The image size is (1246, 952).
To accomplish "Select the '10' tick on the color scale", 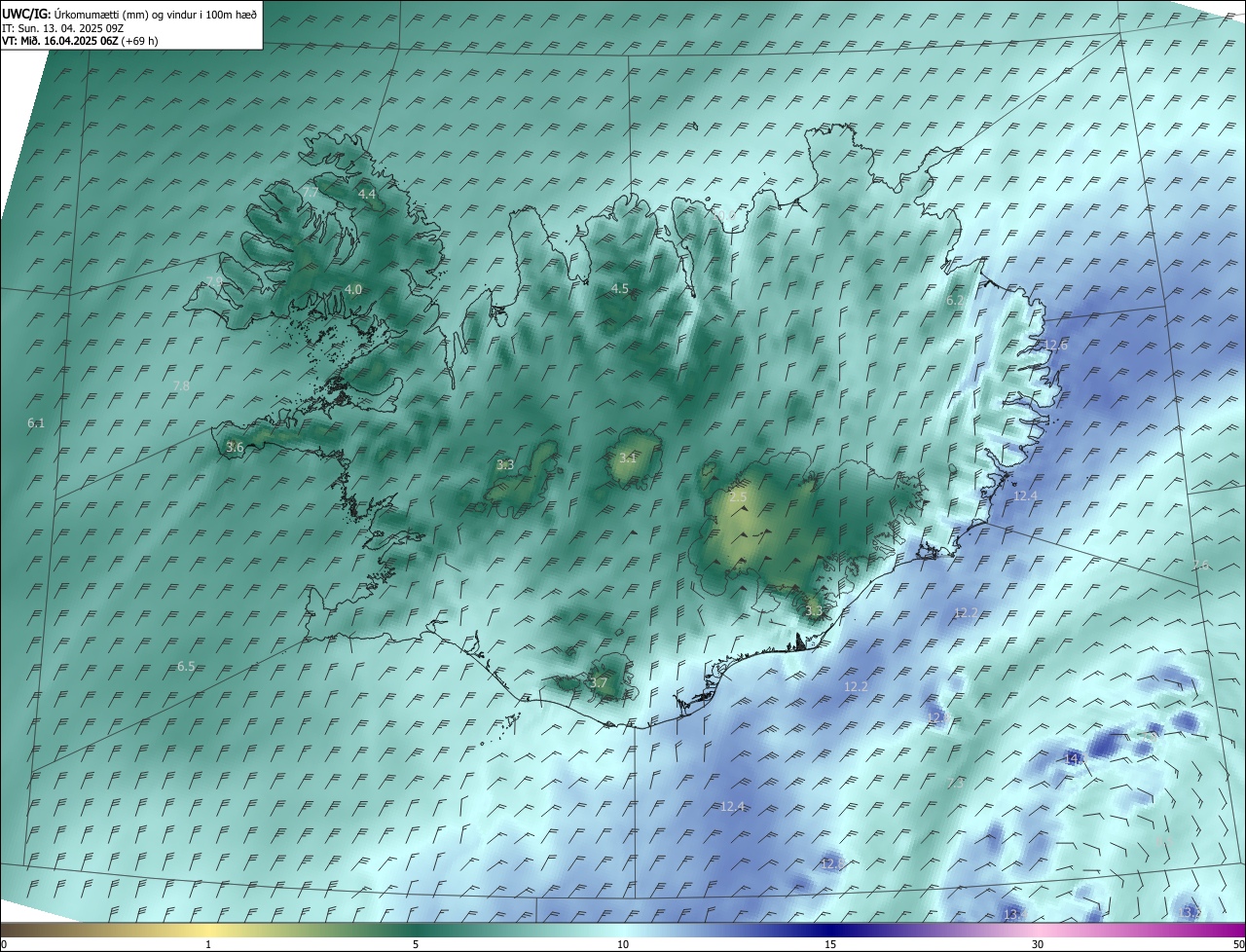I will [x=623, y=944].
